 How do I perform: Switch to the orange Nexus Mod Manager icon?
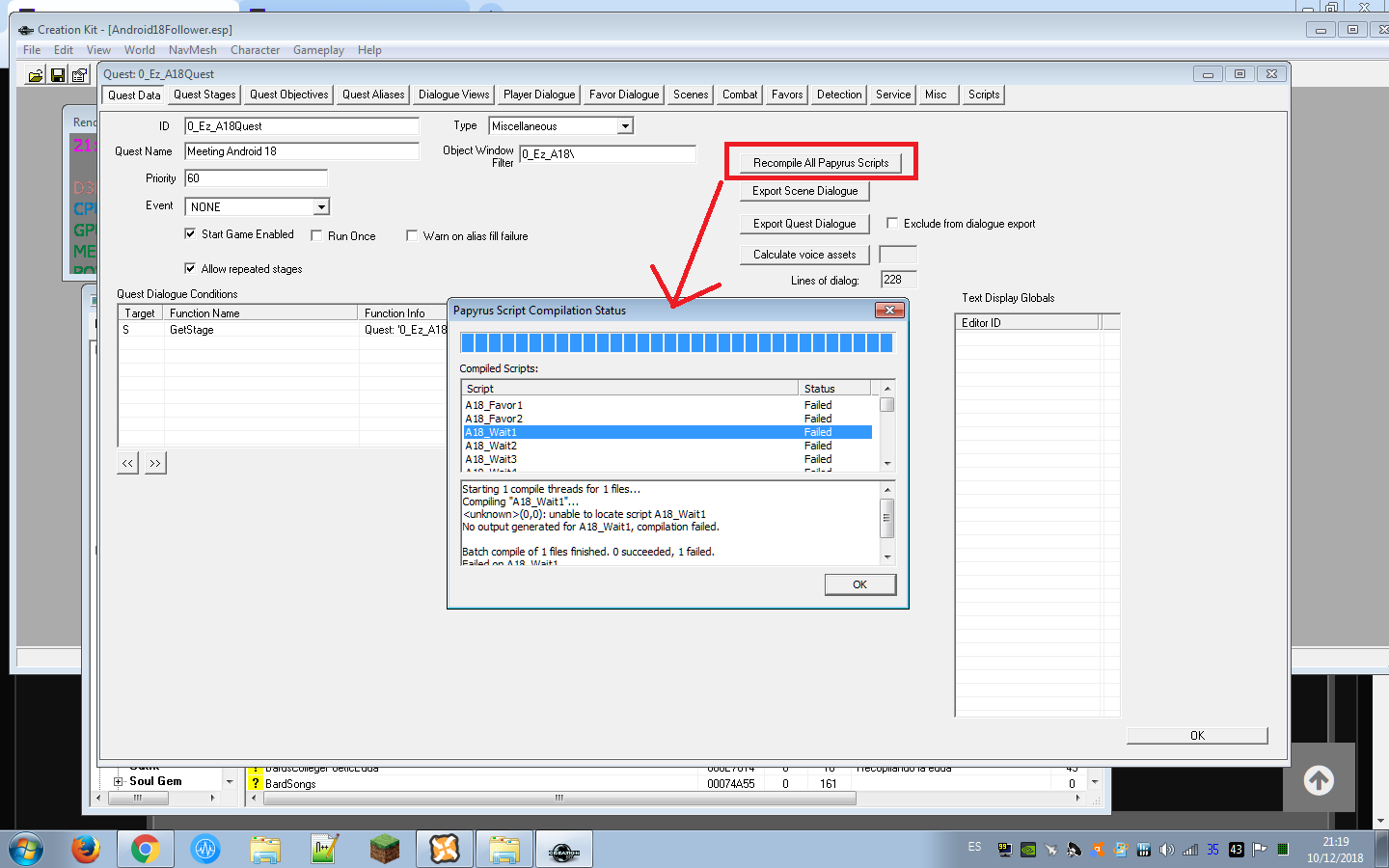(445, 850)
